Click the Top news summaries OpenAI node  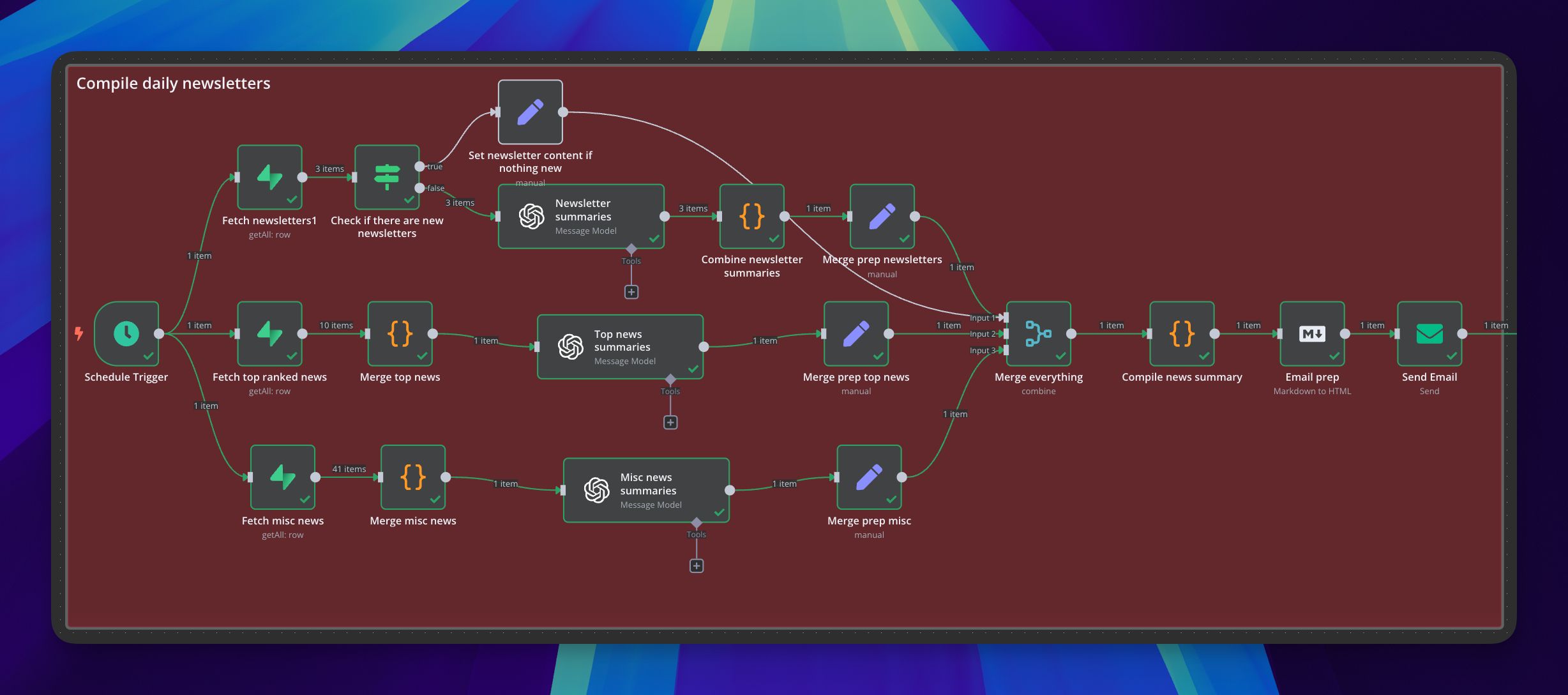(620, 347)
